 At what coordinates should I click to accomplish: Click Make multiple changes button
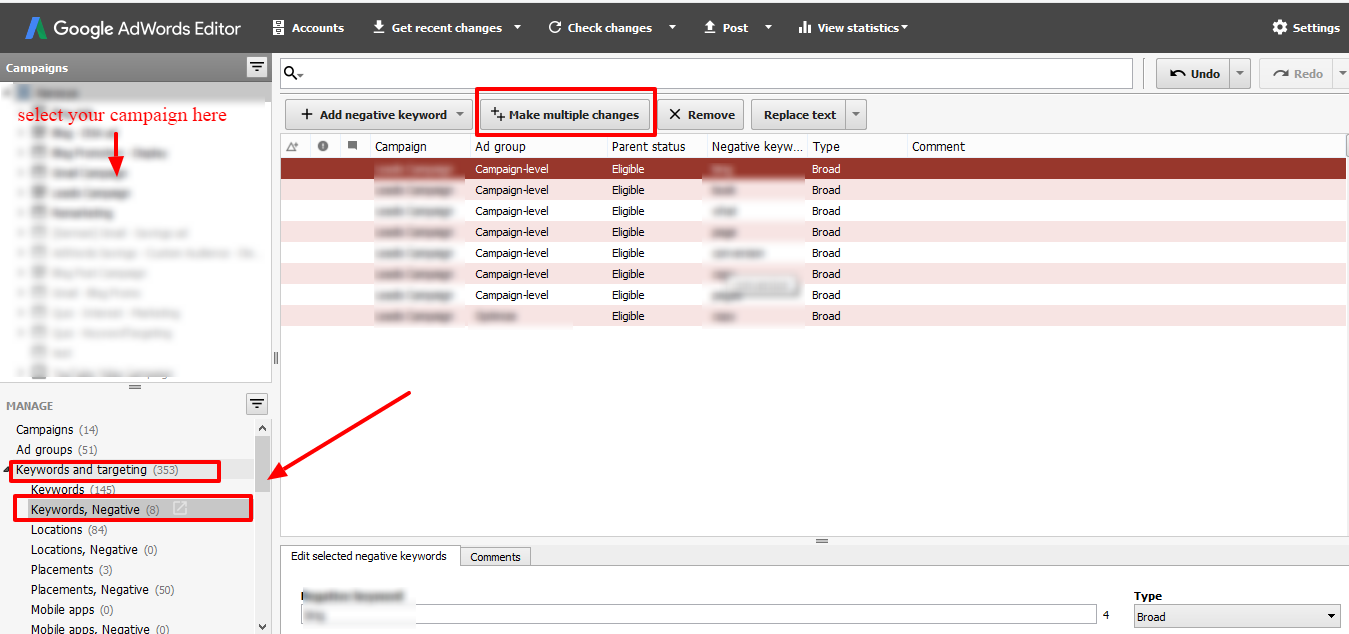coord(566,115)
